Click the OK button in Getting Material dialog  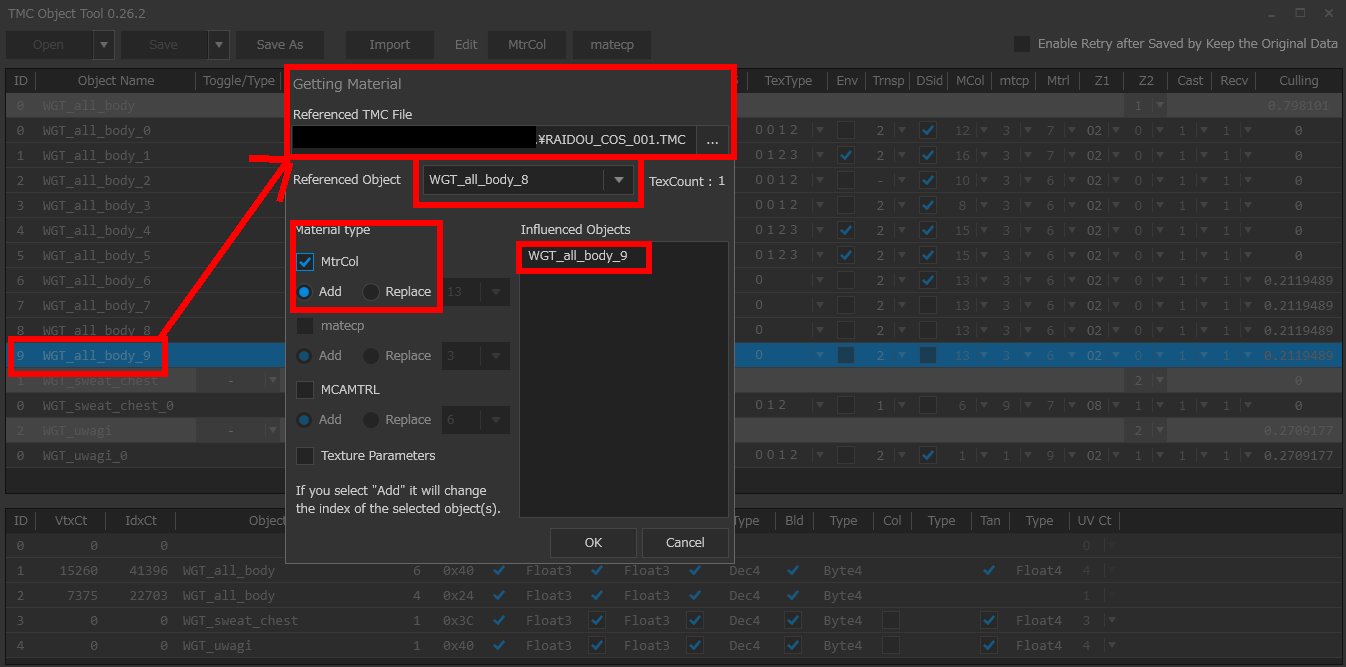coord(592,542)
